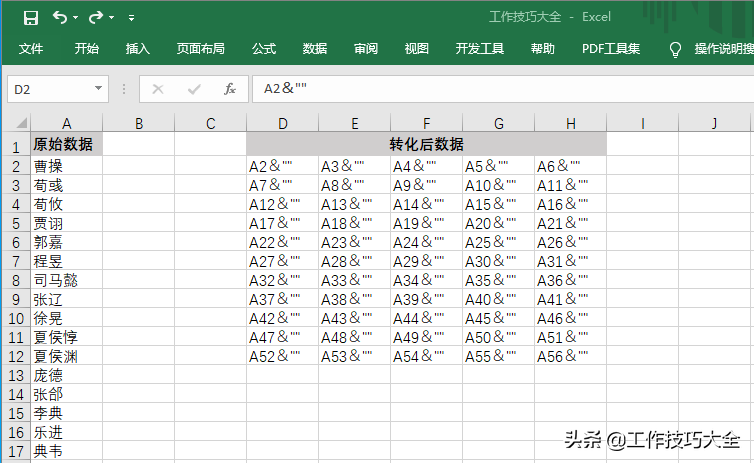The height and width of the screenshot is (463, 754).
Task: Open the 页面布局 ribbon tab
Action: 201,49
